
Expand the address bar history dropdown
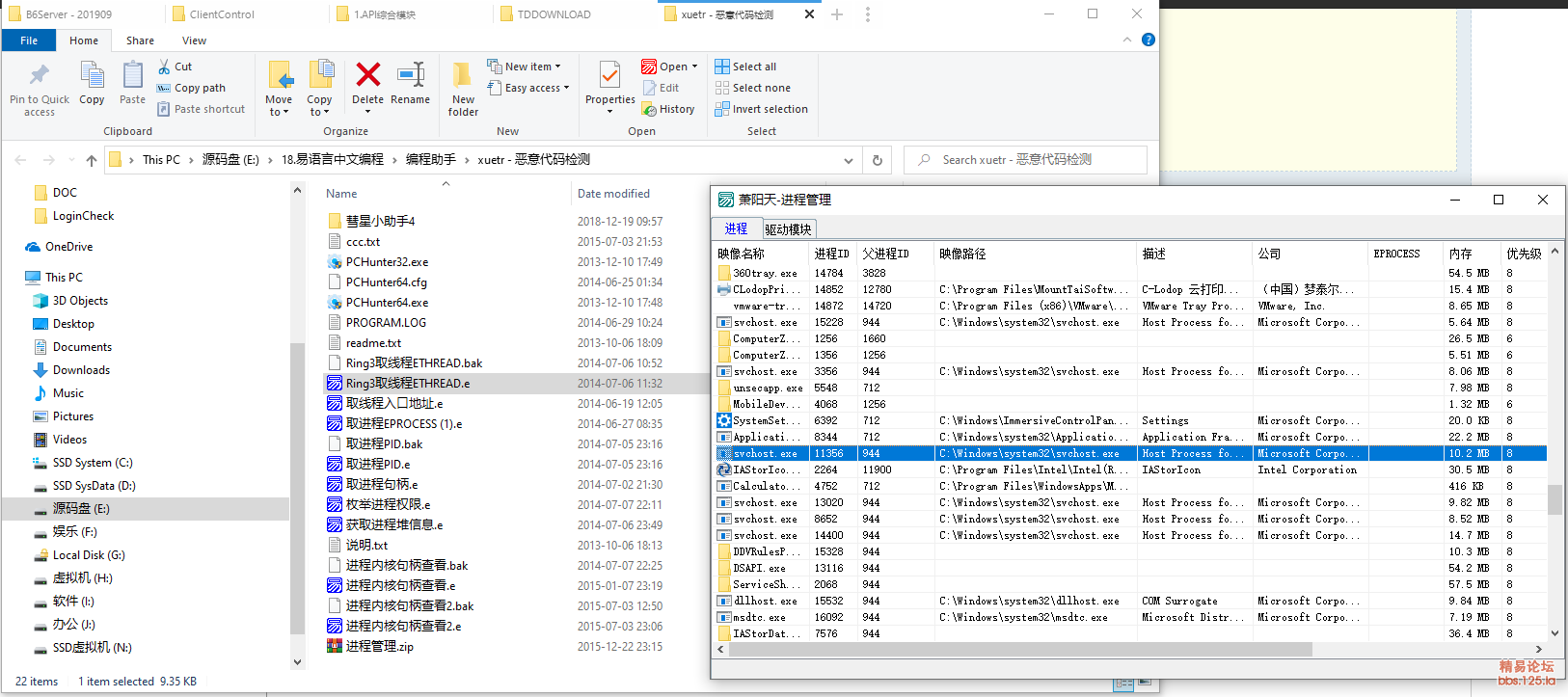(x=849, y=160)
